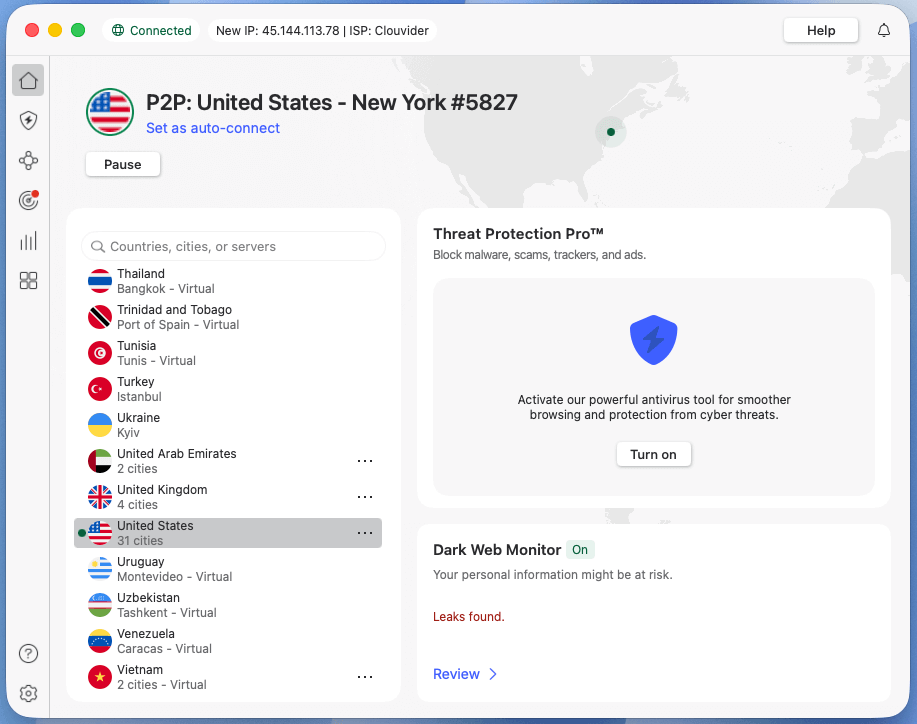The image size is (917, 724).
Task: Open help question mark icon in sidebar
Action: pyautogui.click(x=28, y=653)
